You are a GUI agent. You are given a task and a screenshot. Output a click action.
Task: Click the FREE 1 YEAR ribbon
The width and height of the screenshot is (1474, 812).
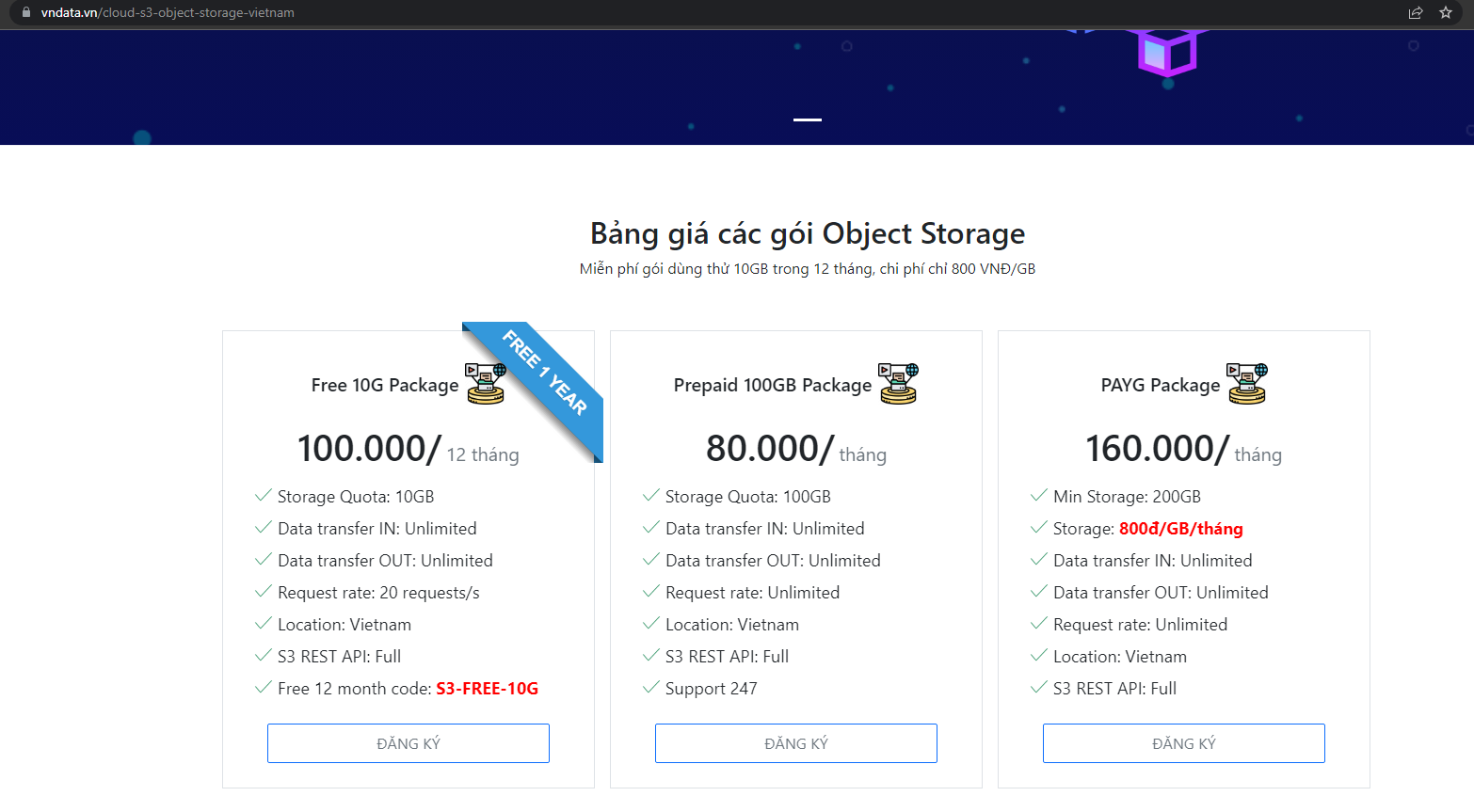tap(545, 374)
